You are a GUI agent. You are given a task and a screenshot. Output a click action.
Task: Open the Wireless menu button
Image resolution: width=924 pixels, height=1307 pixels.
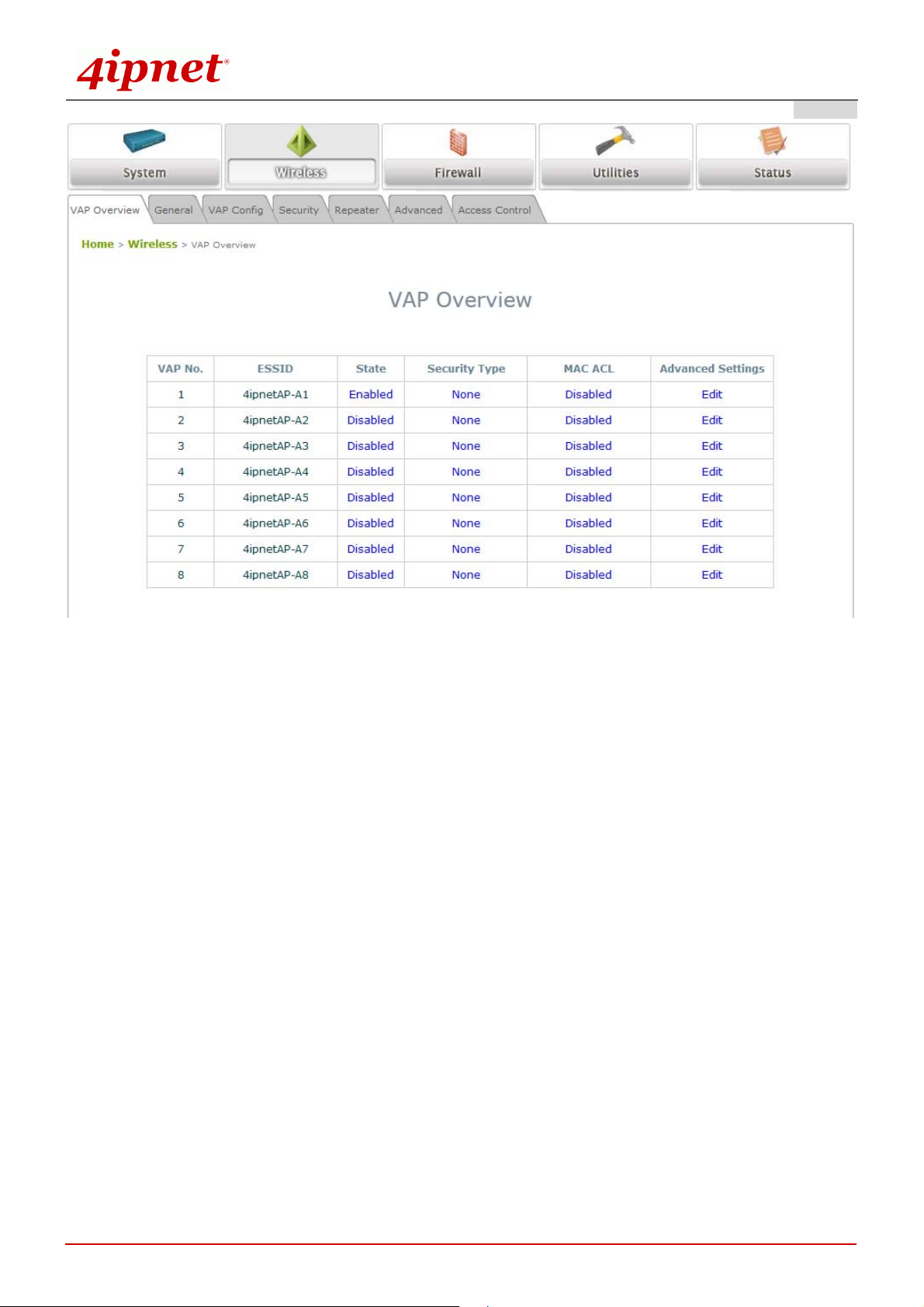point(302,172)
